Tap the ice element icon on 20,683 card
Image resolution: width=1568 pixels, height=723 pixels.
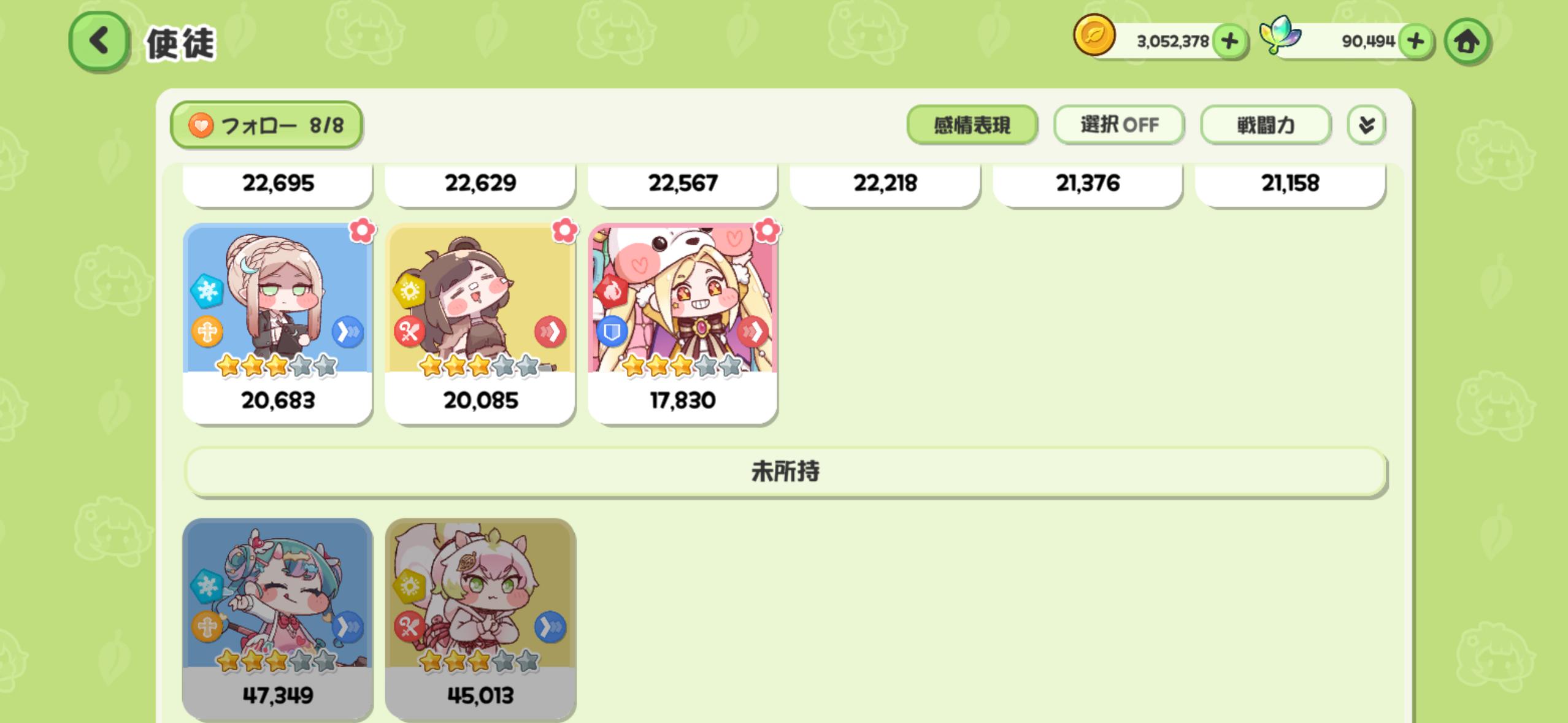tap(207, 291)
